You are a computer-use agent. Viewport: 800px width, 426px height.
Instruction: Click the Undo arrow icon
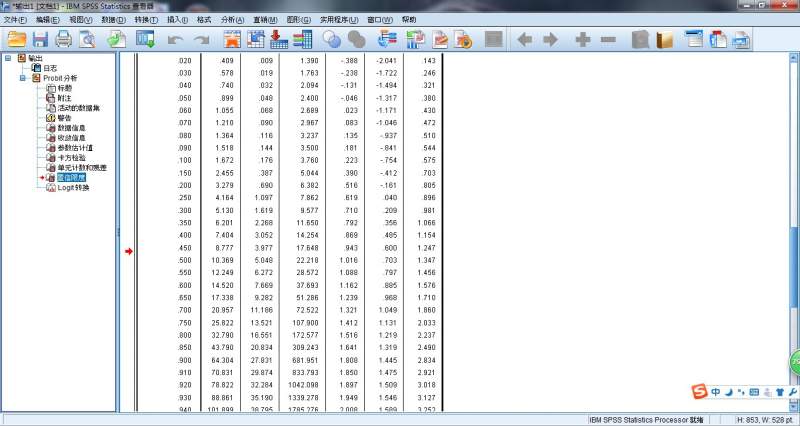click(x=175, y=40)
